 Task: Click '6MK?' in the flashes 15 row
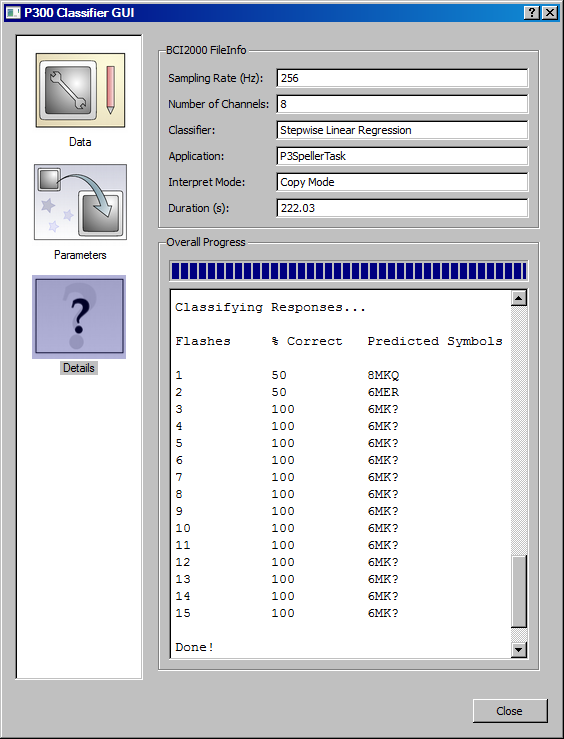click(x=383, y=613)
